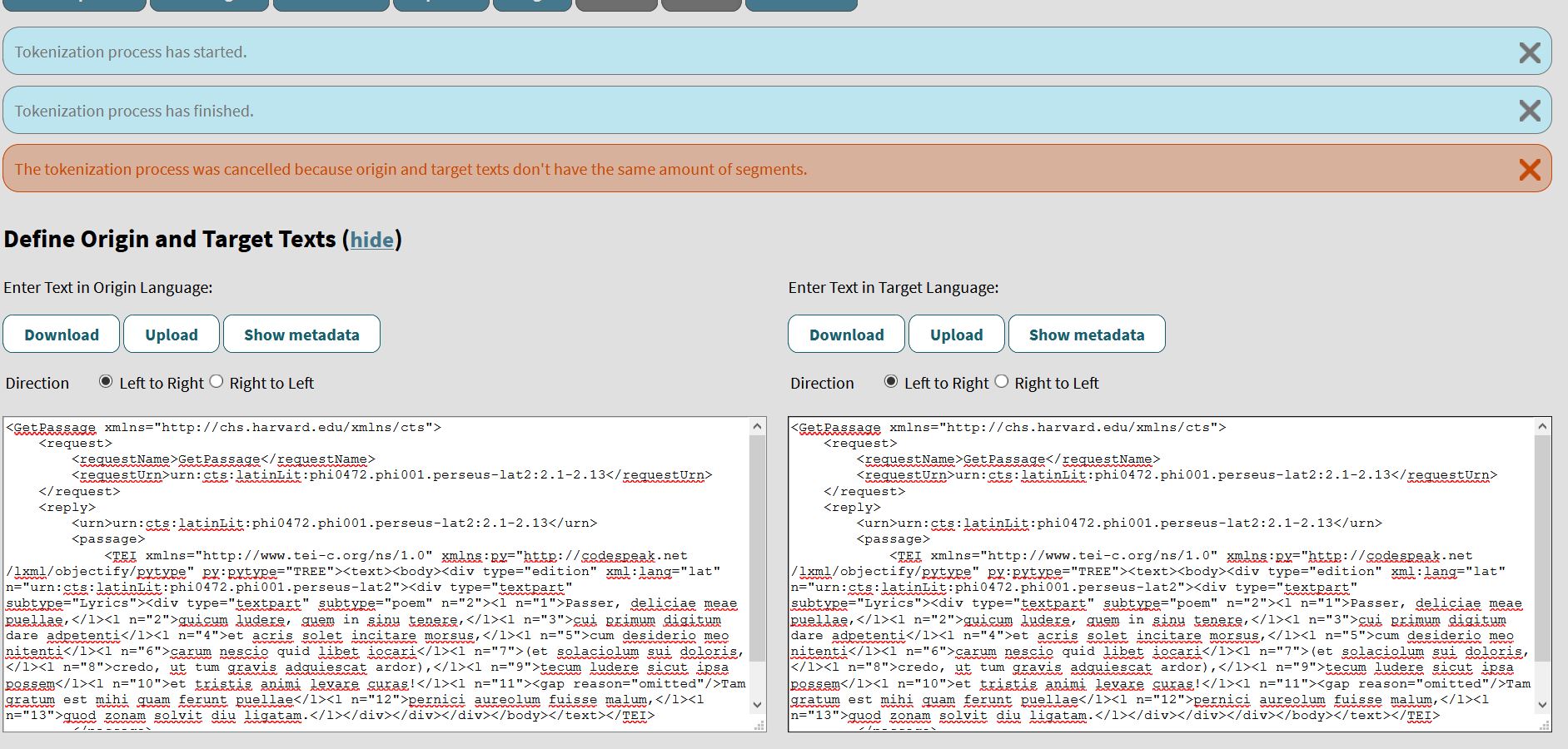
Task: Select Left to Right direction for origin text
Action: click(106, 381)
